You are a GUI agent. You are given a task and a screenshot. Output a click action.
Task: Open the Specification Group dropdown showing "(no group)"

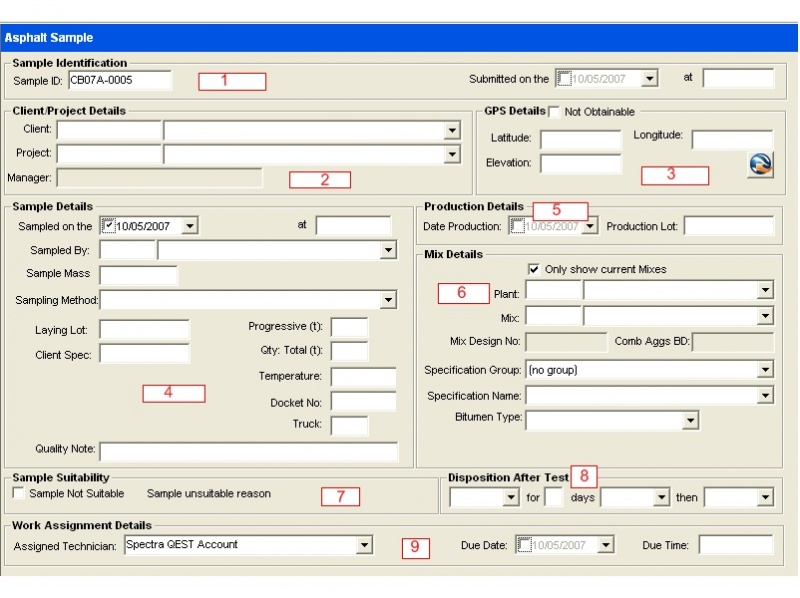click(765, 369)
